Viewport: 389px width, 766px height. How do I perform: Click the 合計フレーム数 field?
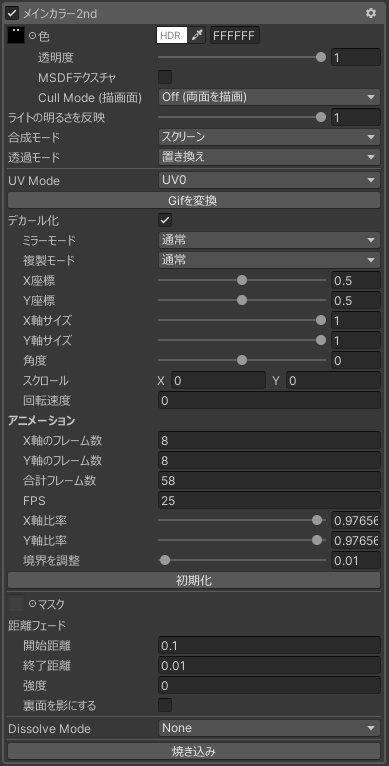269,480
